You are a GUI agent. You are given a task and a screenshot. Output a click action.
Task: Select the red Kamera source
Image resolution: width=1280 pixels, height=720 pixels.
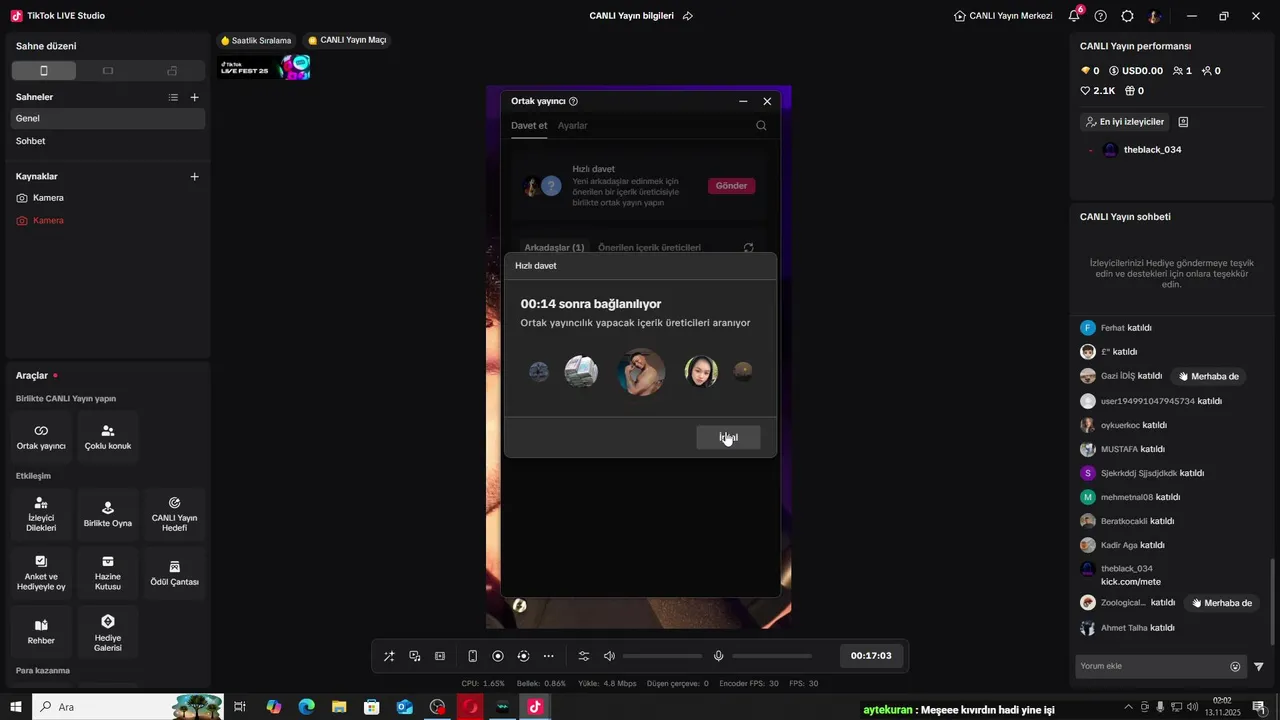pyautogui.click(x=108, y=220)
